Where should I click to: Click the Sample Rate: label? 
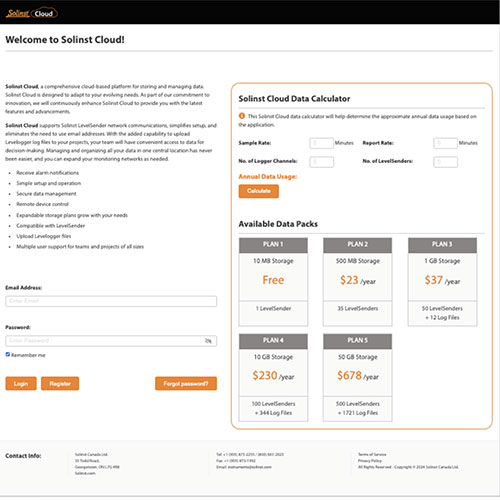click(x=255, y=143)
